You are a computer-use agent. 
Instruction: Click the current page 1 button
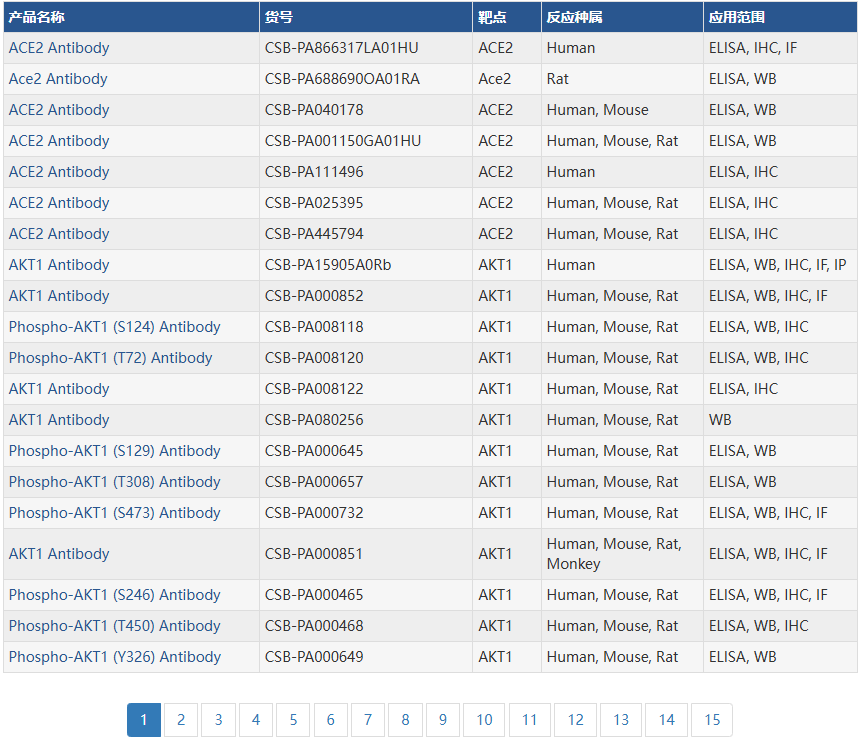pyautogui.click(x=144, y=720)
